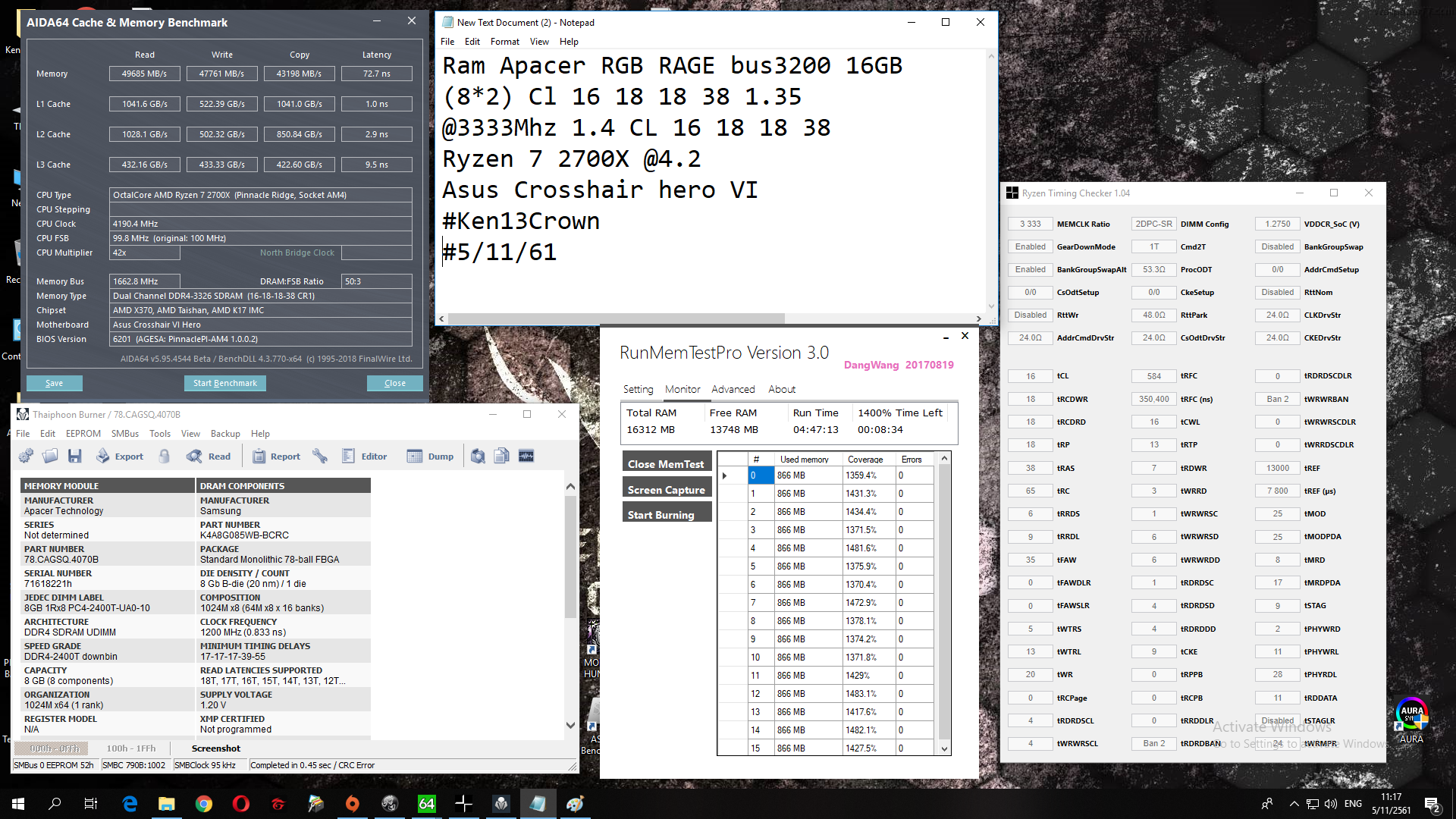Click Export in Thaiphoon Burner toolbar
The width and height of the screenshot is (1456, 819).
coord(120,456)
